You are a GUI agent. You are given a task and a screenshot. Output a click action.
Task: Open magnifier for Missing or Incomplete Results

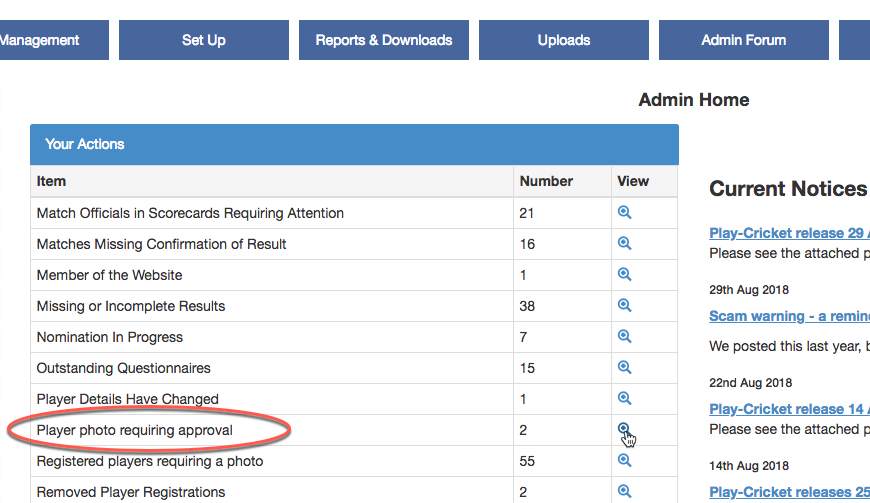tap(624, 306)
